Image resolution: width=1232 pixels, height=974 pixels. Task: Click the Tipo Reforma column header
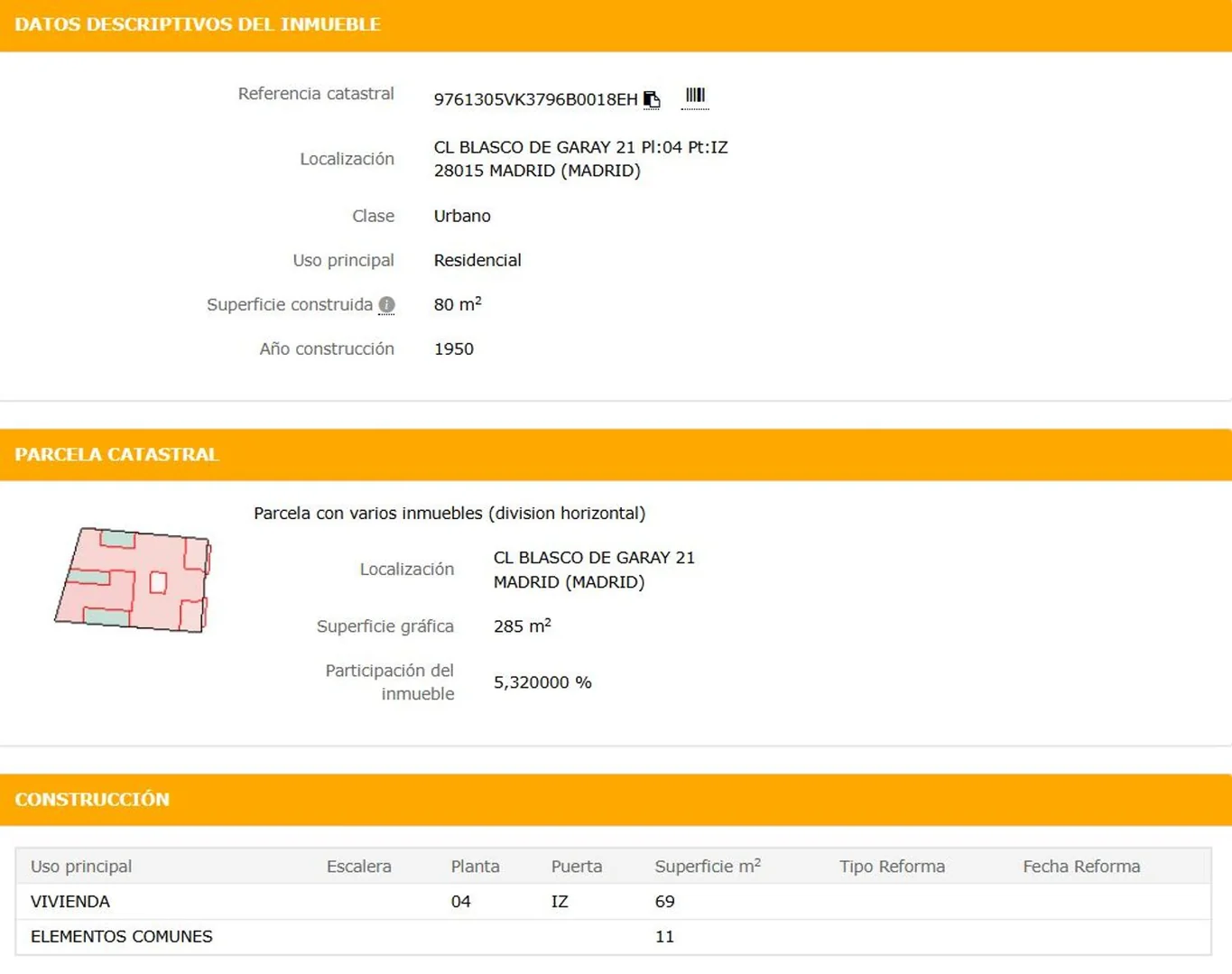[x=892, y=867]
